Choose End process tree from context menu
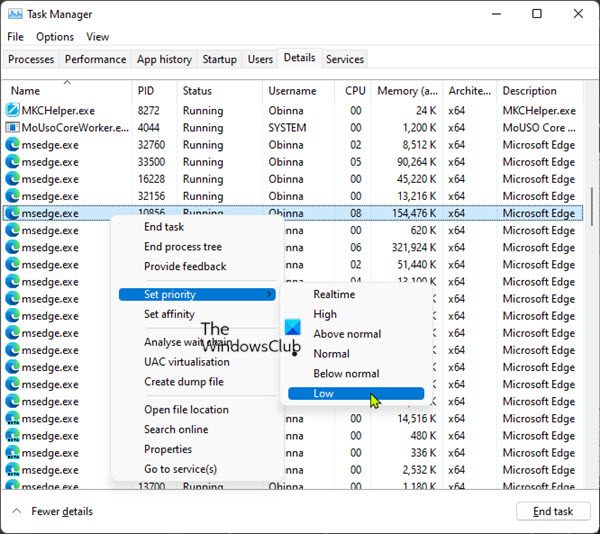The image size is (600, 534). pyautogui.click(x=183, y=247)
